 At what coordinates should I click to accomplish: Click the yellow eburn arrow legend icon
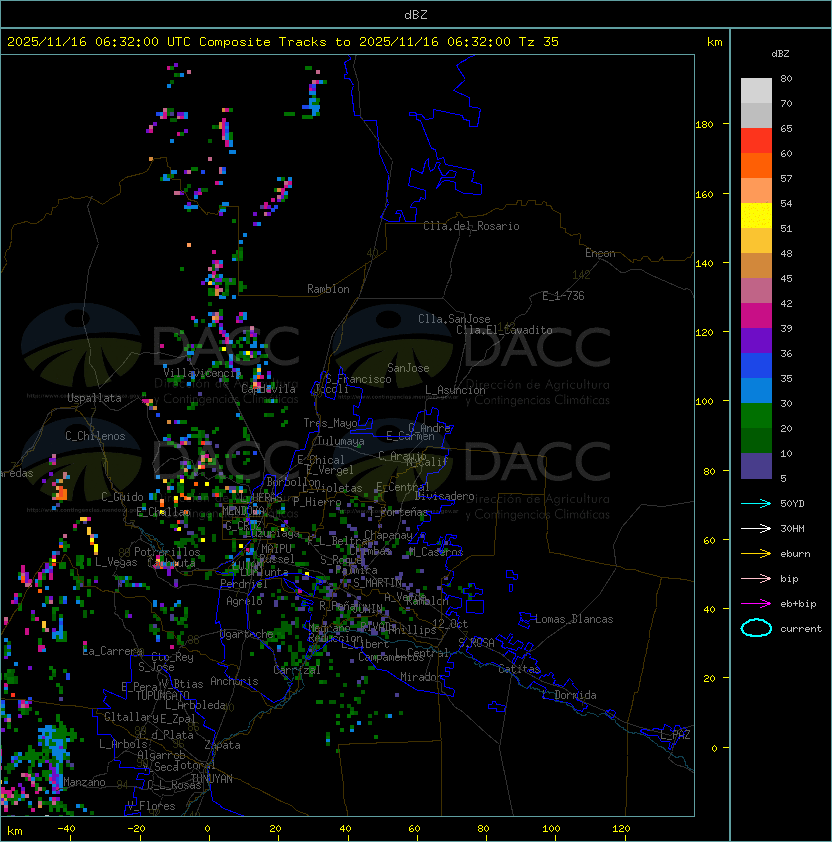click(x=756, y=553)
